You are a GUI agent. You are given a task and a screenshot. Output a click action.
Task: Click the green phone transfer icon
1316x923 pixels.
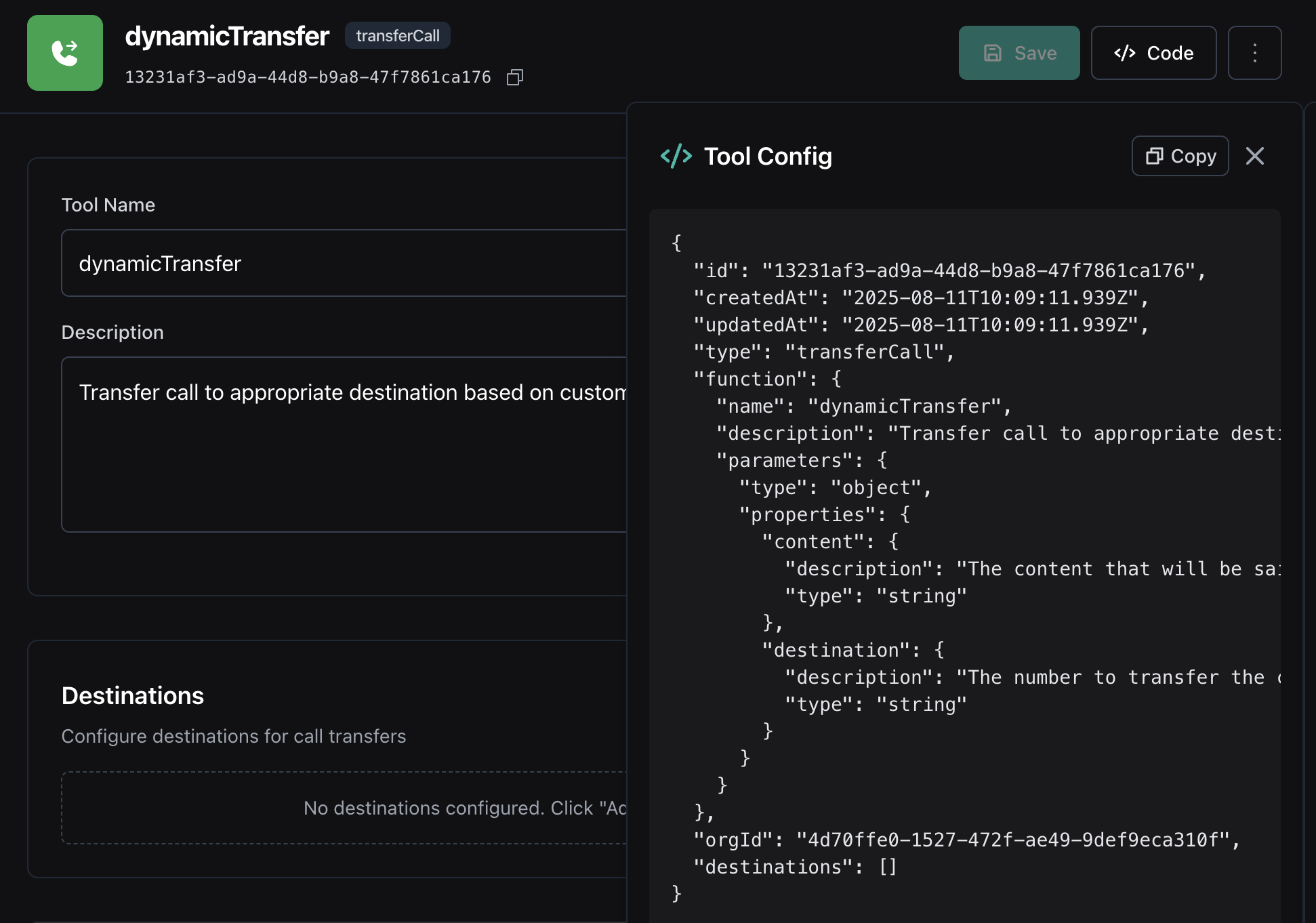65,53
